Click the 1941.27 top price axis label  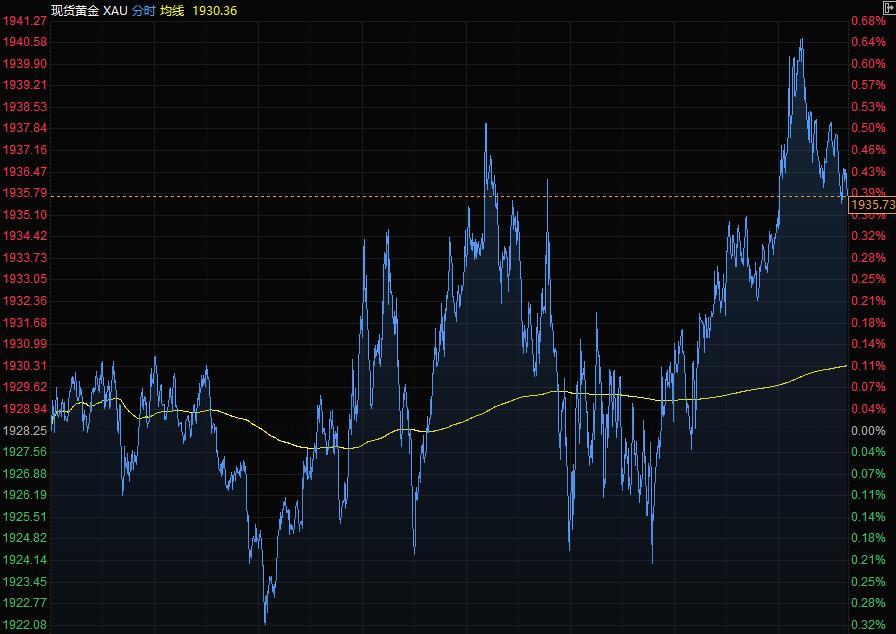25,20
